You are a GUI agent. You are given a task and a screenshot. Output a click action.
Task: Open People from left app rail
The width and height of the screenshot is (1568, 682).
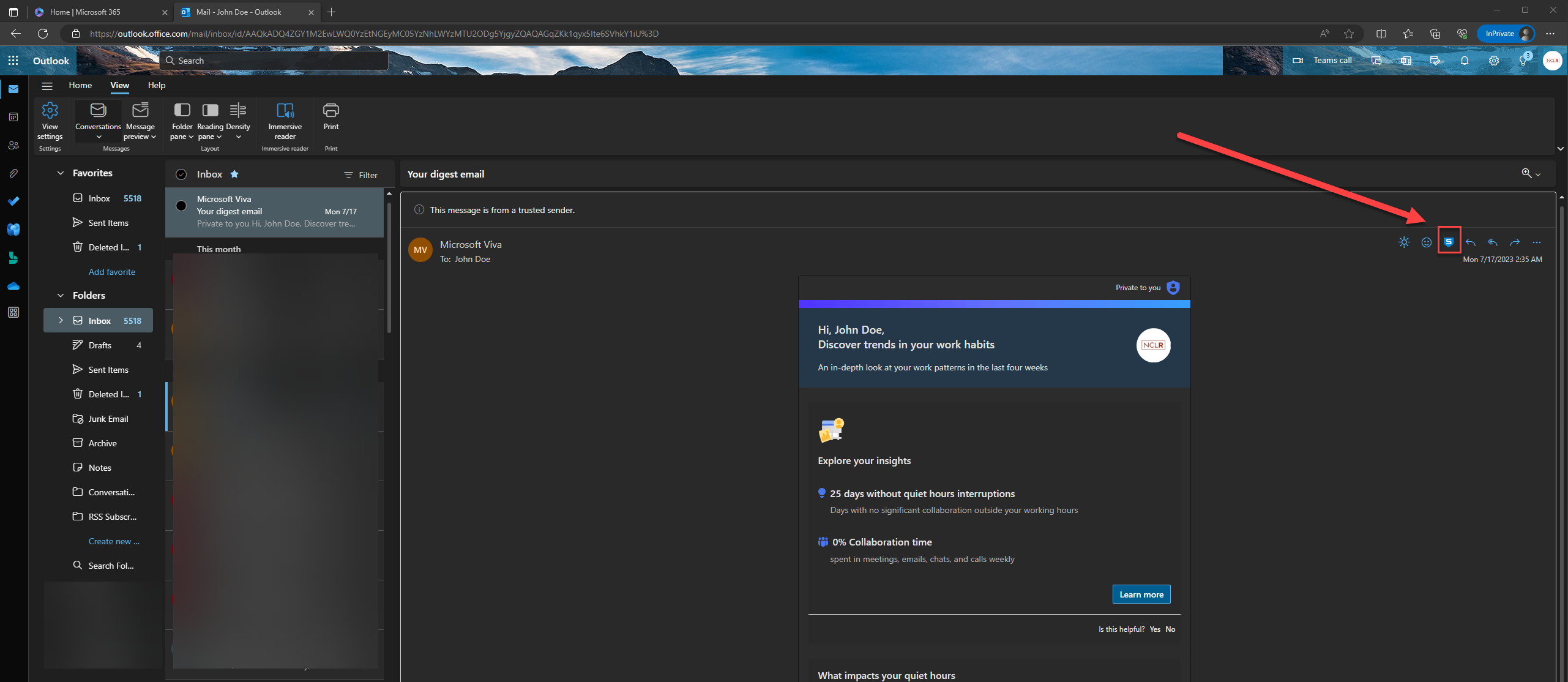coord(13,145)
